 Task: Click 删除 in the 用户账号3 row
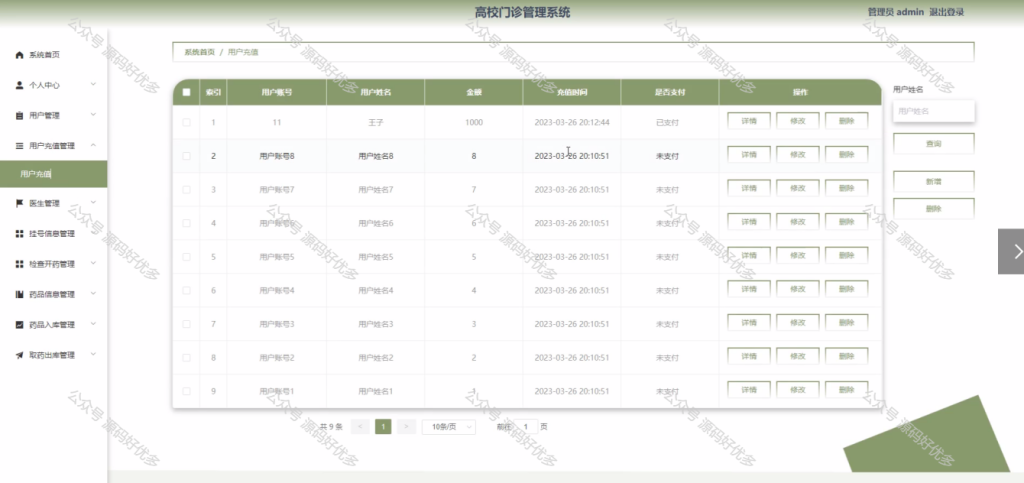846,323
